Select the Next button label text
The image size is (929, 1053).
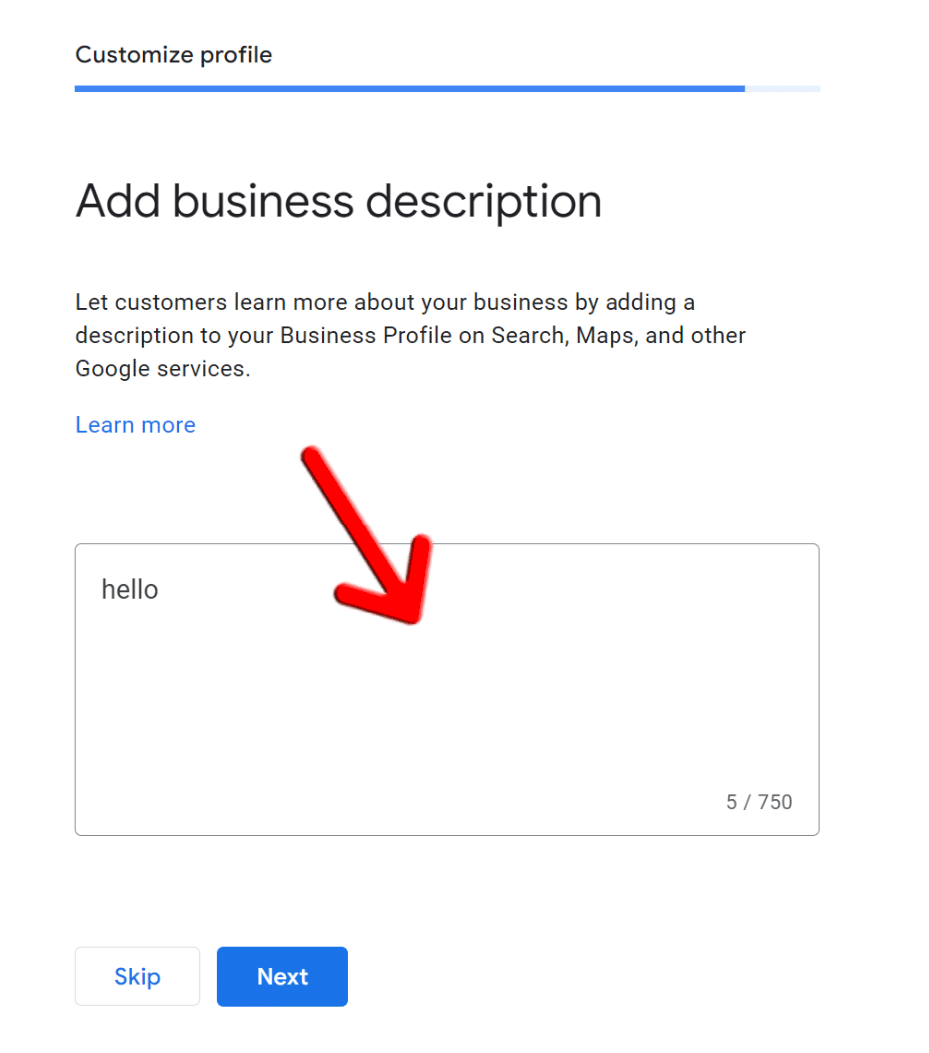pos(281,976)
